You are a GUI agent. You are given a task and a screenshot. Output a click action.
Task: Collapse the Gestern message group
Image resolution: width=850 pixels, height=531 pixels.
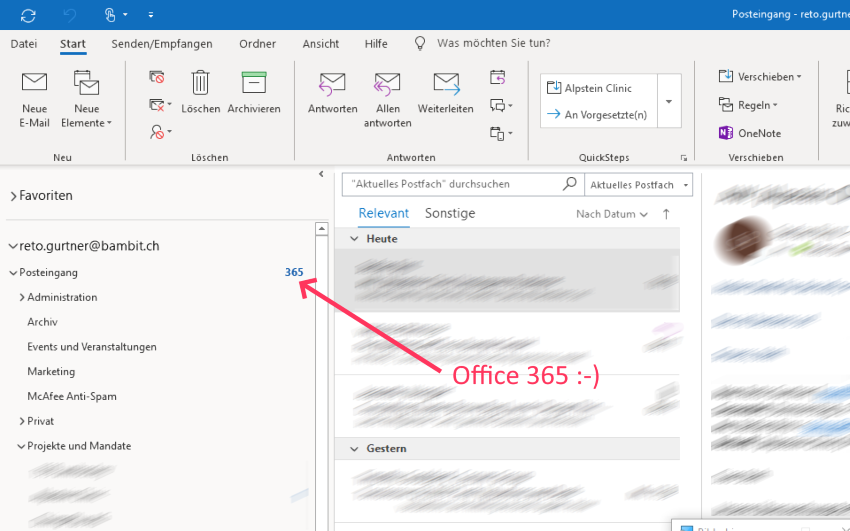(x=354, y=449)
